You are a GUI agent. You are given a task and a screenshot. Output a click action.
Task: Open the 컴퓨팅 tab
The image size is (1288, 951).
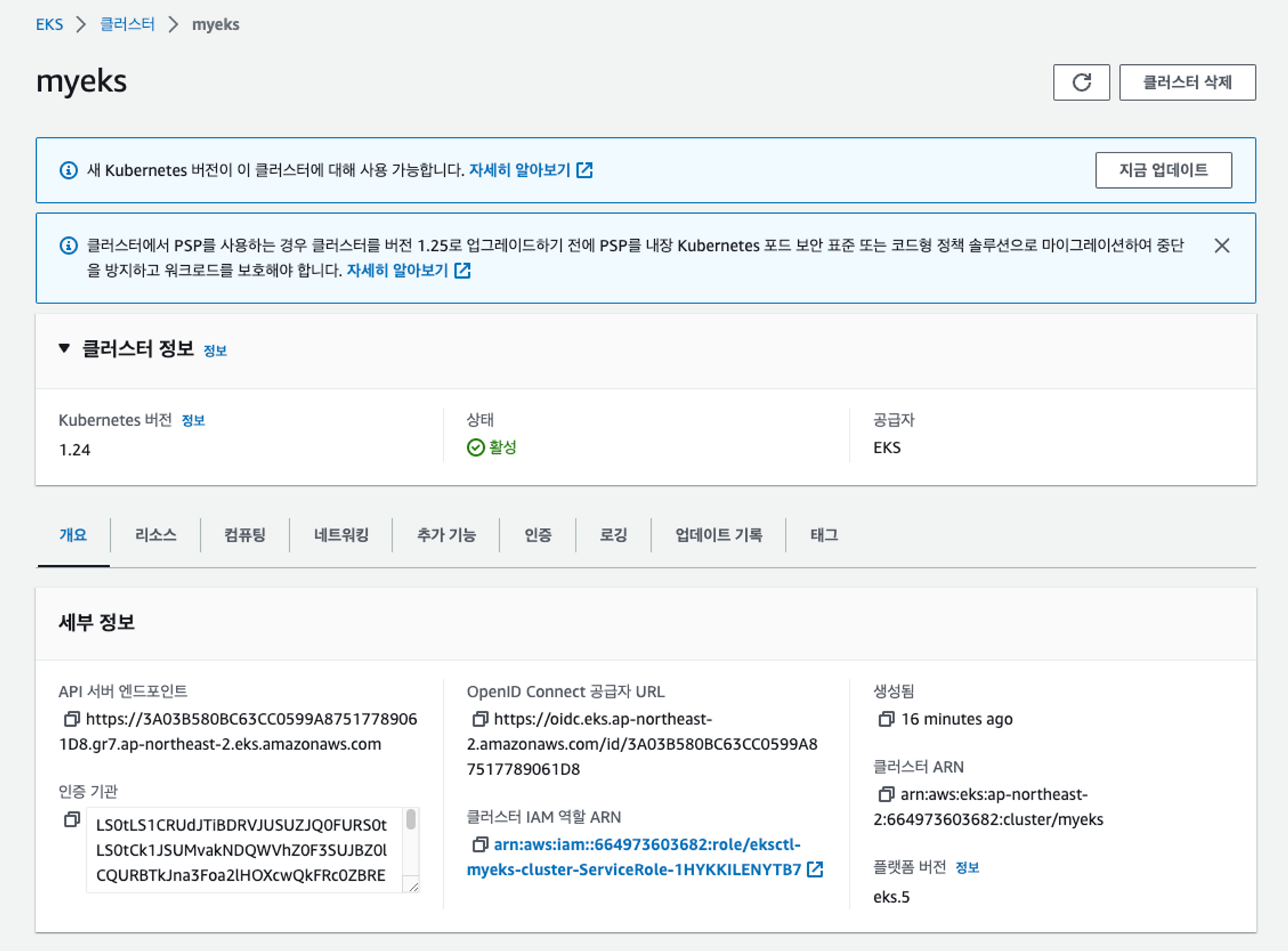[245, 535]
